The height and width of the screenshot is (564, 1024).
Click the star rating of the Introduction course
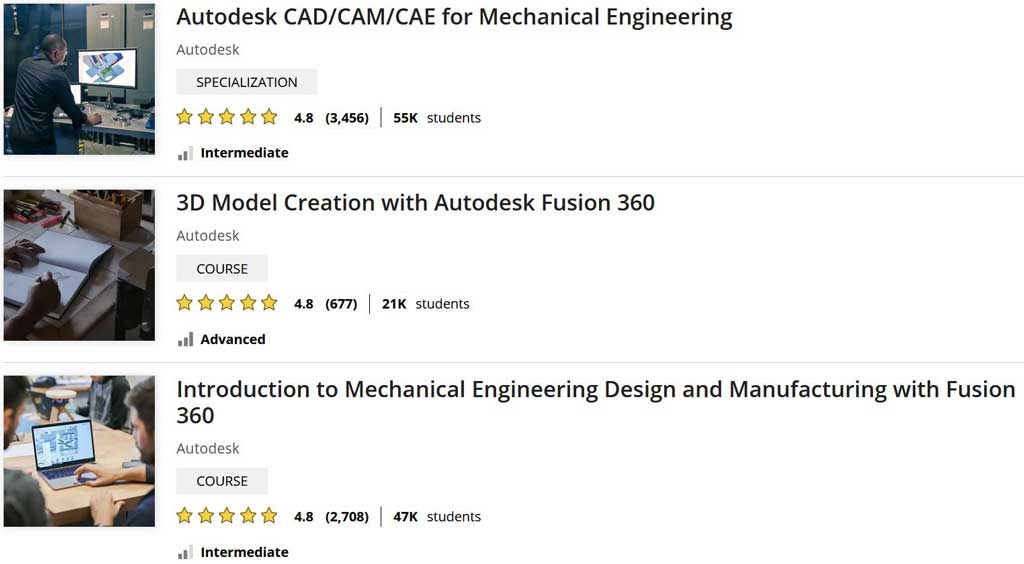(x=227, y=516)
